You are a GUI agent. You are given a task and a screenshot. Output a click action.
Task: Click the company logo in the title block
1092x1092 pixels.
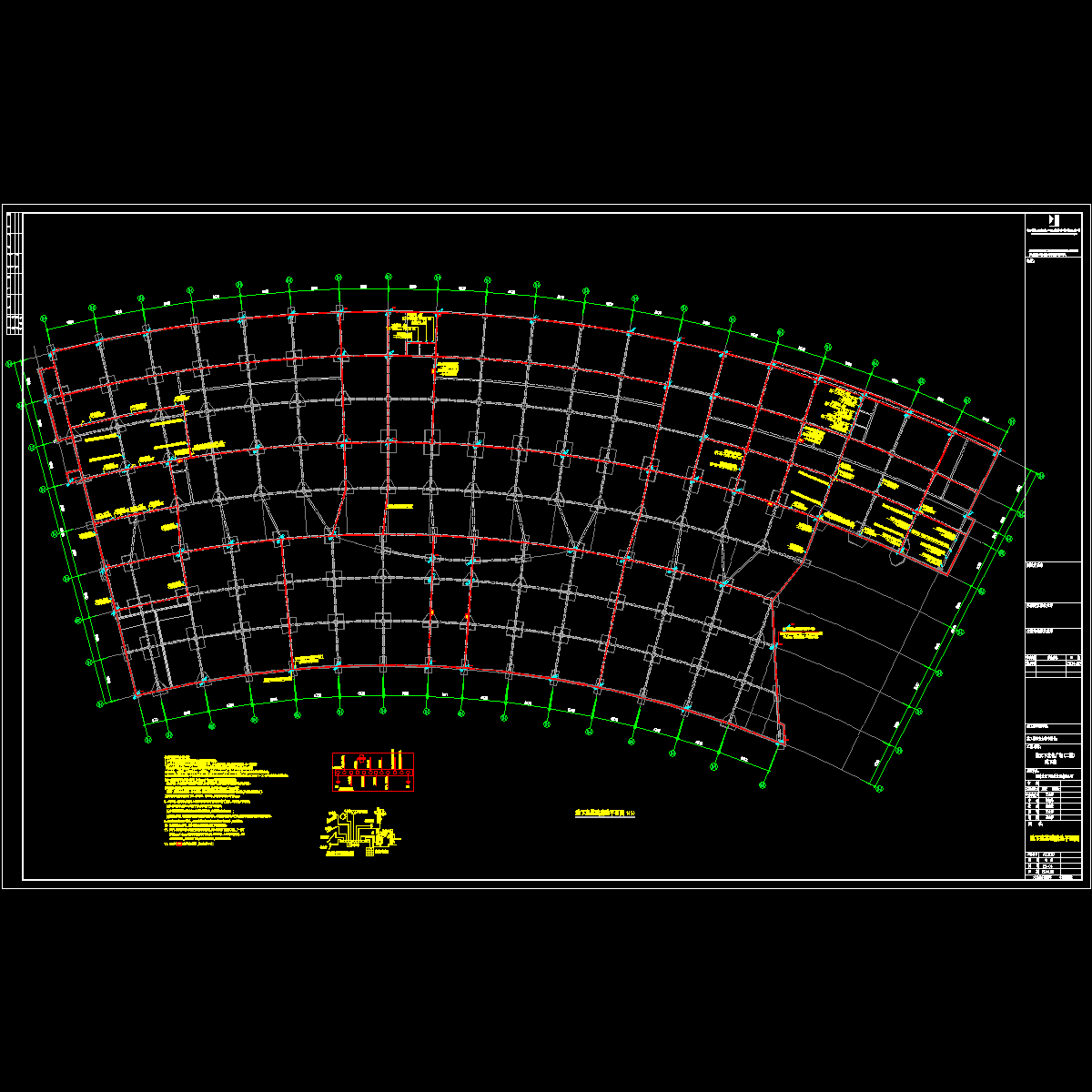pyautogui.click(x=1054, y=220)
